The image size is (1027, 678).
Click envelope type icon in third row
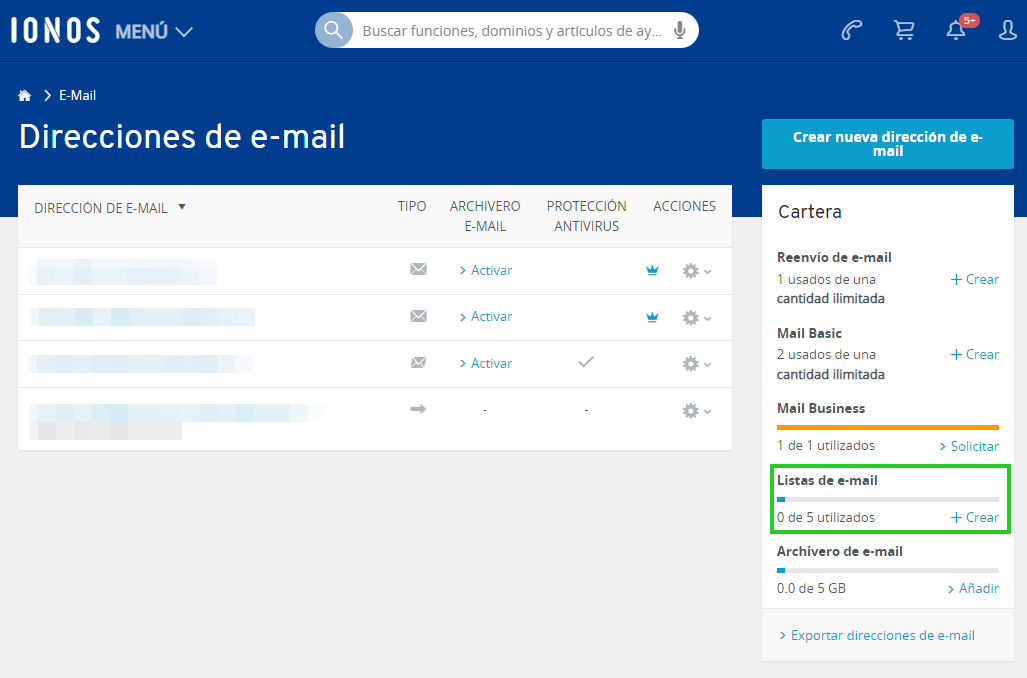click(419, 363)
